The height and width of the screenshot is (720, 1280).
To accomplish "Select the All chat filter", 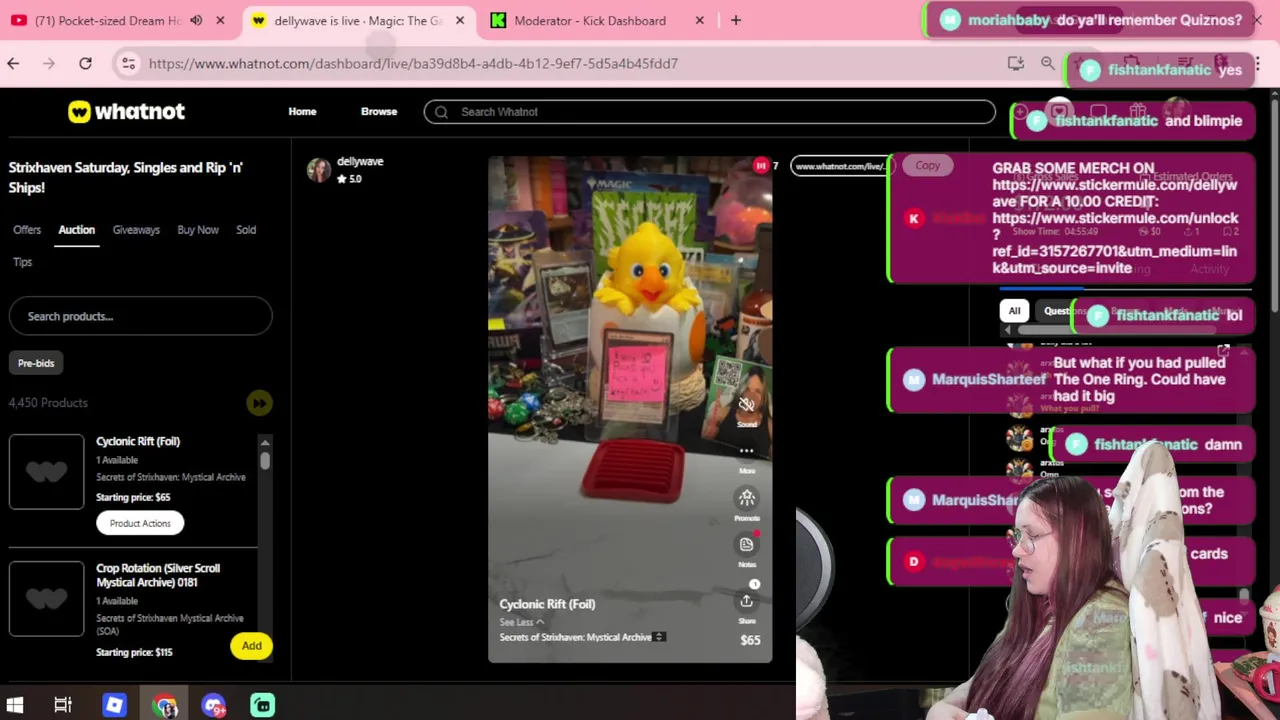I will 1014,311.
